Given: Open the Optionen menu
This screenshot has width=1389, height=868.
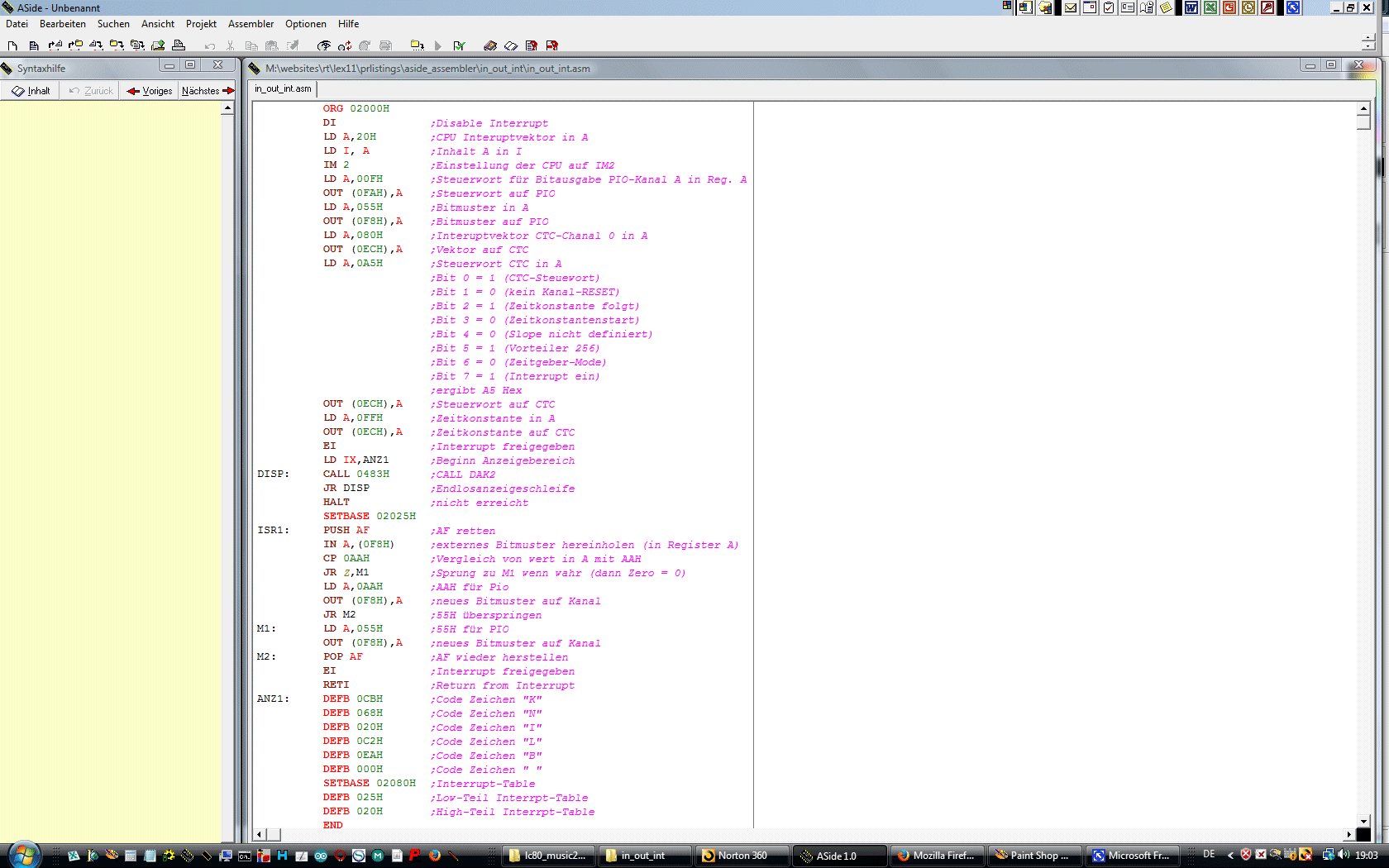Looking at the screenshot, I should [306, 24].
